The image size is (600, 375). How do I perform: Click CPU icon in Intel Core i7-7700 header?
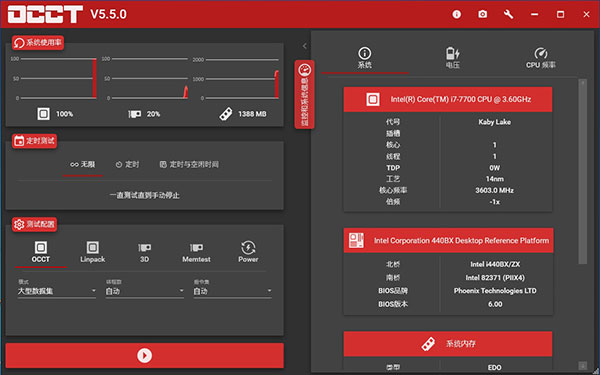click(x=373, y=99)
